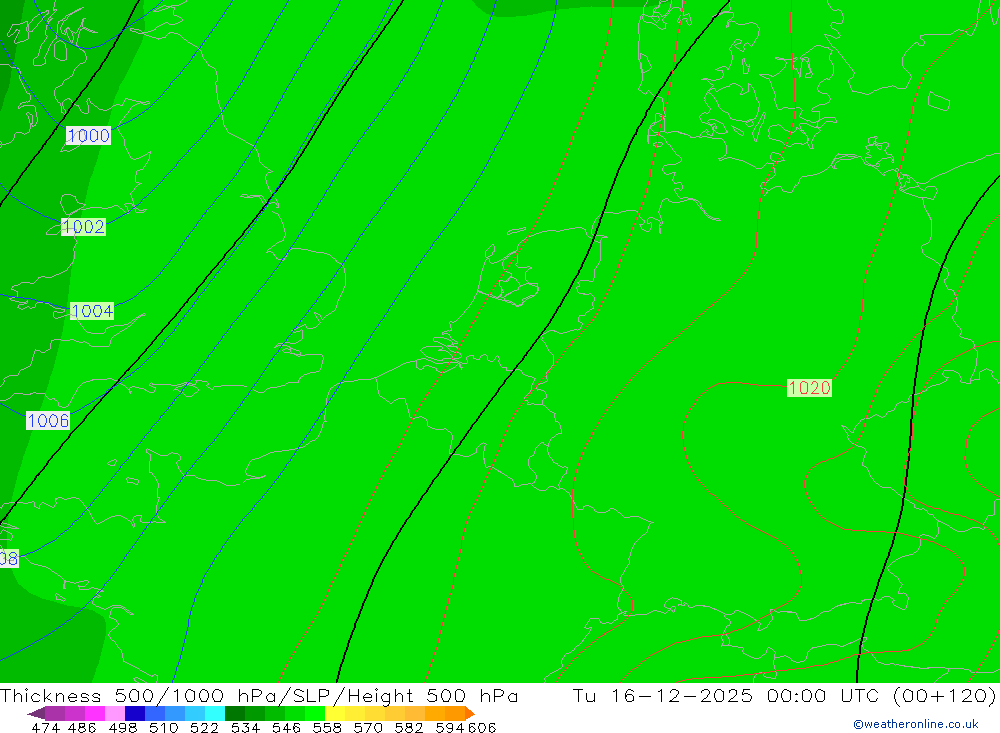Click the orange arrow at legend's high end
Viewport: 1000px width, 733px height.
[x=470, y=713]
